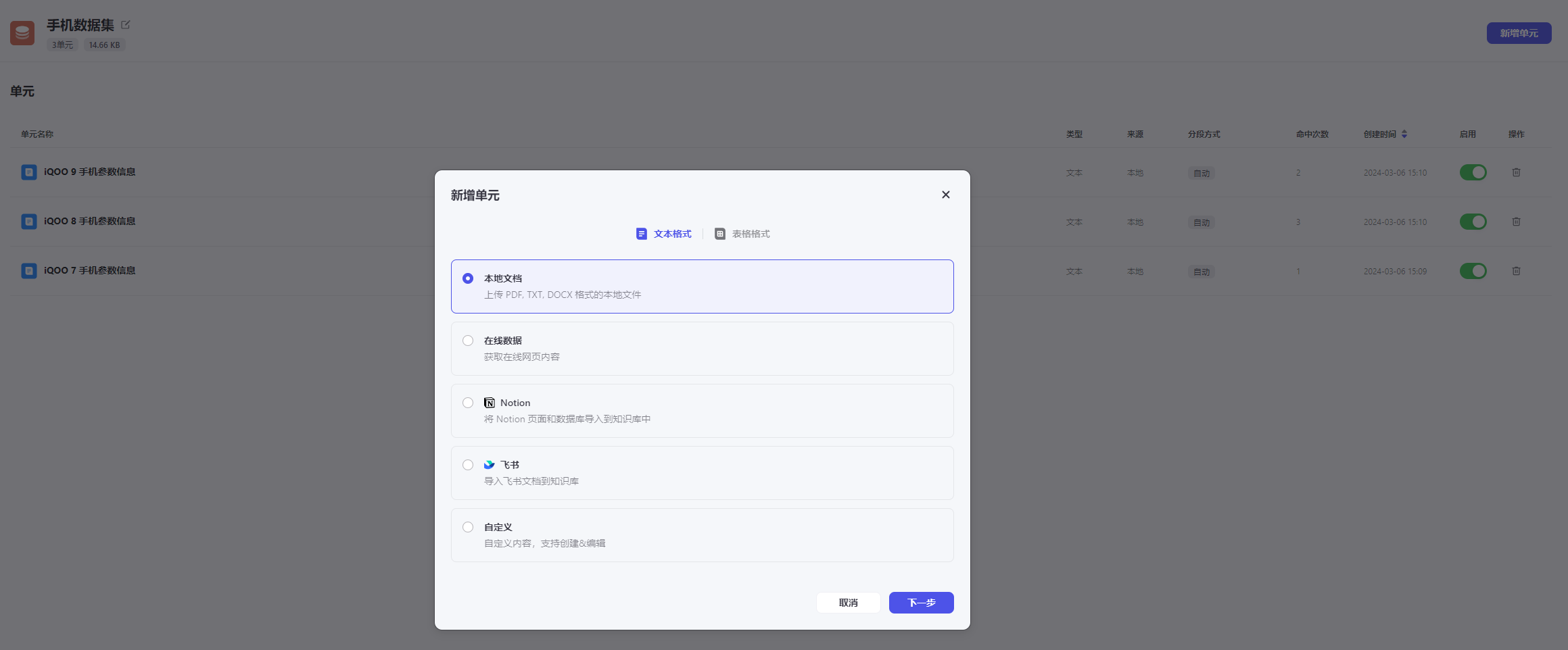Disable the iQOO 9 enable toggle

point(1473,172)
